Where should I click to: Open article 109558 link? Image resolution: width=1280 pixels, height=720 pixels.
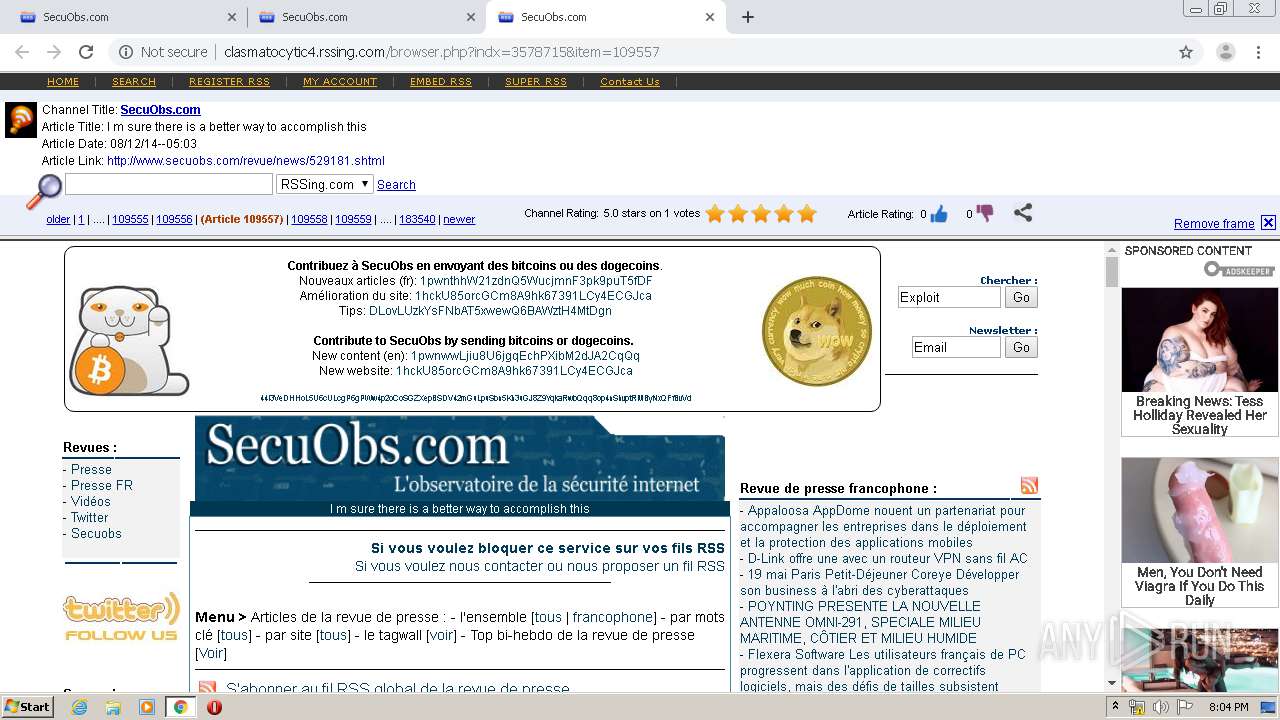(x=310, y=220)
